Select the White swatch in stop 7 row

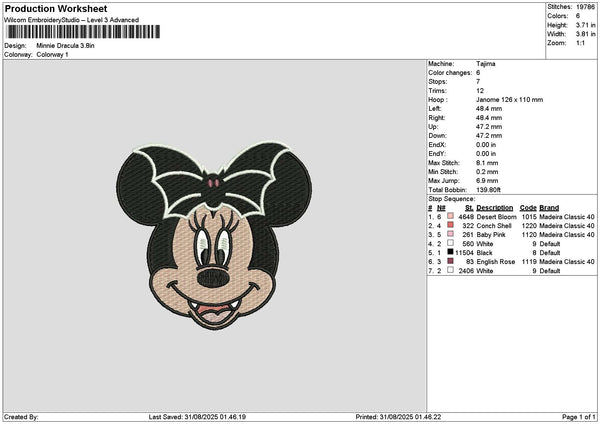click(450, 270)
